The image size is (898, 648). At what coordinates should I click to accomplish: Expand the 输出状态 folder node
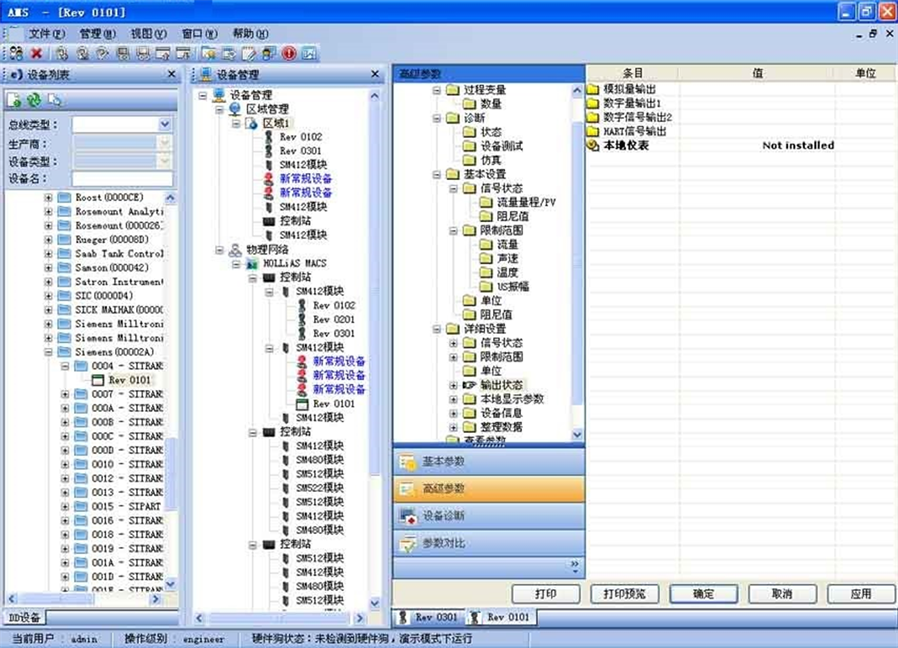pos(453,385)
